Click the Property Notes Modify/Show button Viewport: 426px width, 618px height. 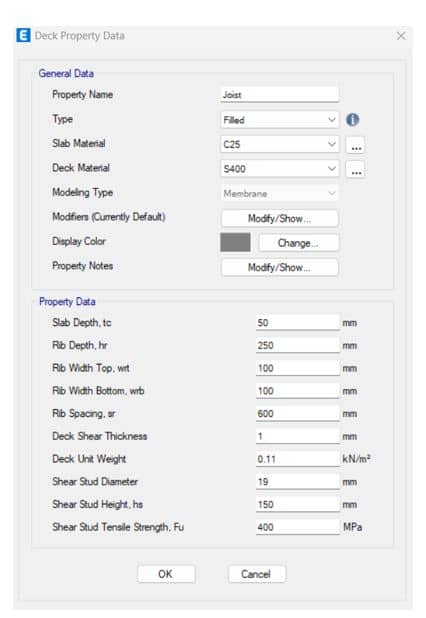tap(279, 267)
